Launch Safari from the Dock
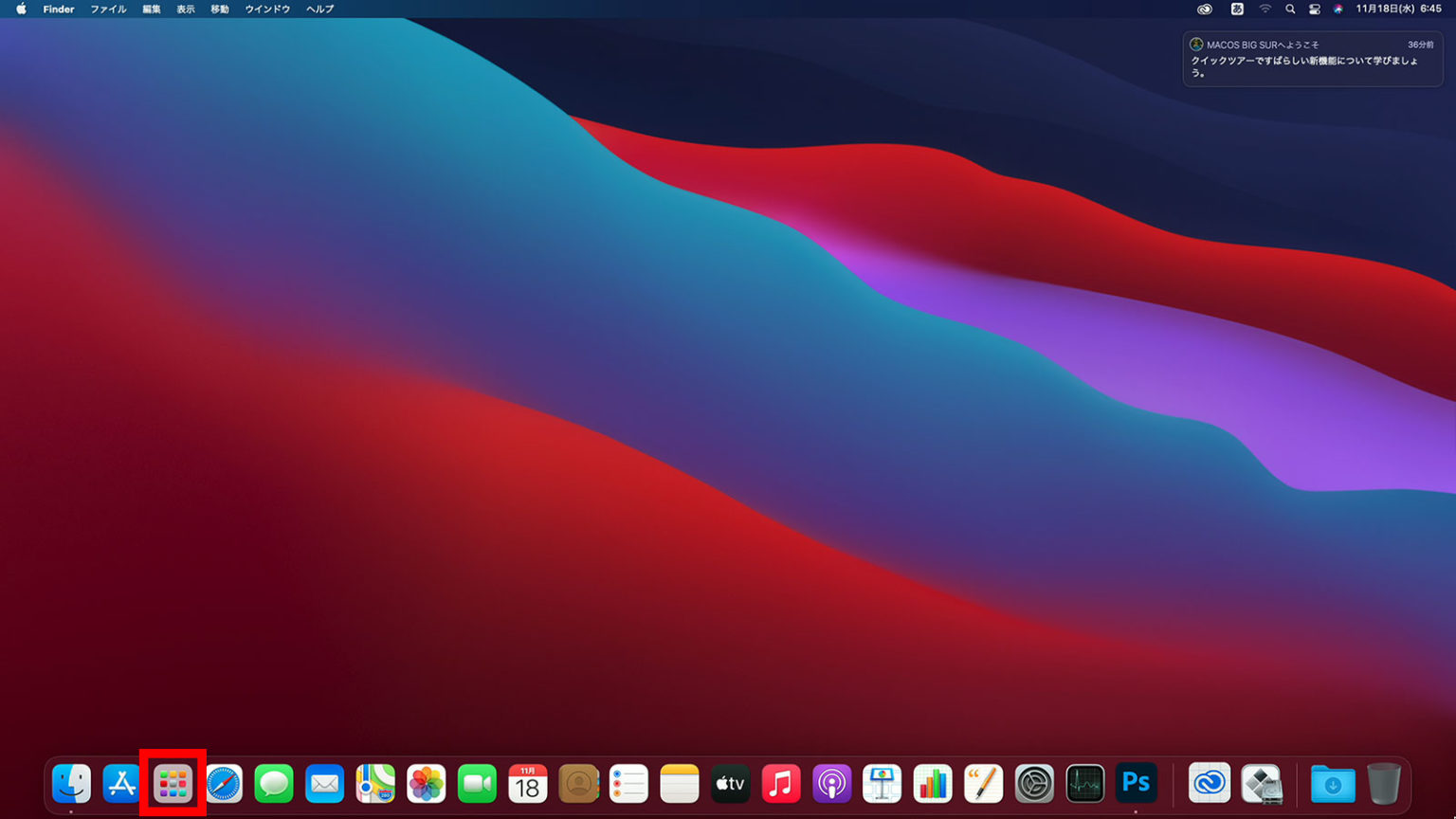This screenshot has width=1456, height=819. pyautogui.click(x=224, y=784)
